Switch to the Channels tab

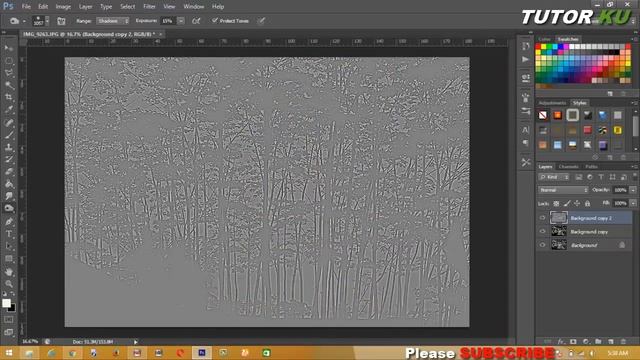point(568,167)
